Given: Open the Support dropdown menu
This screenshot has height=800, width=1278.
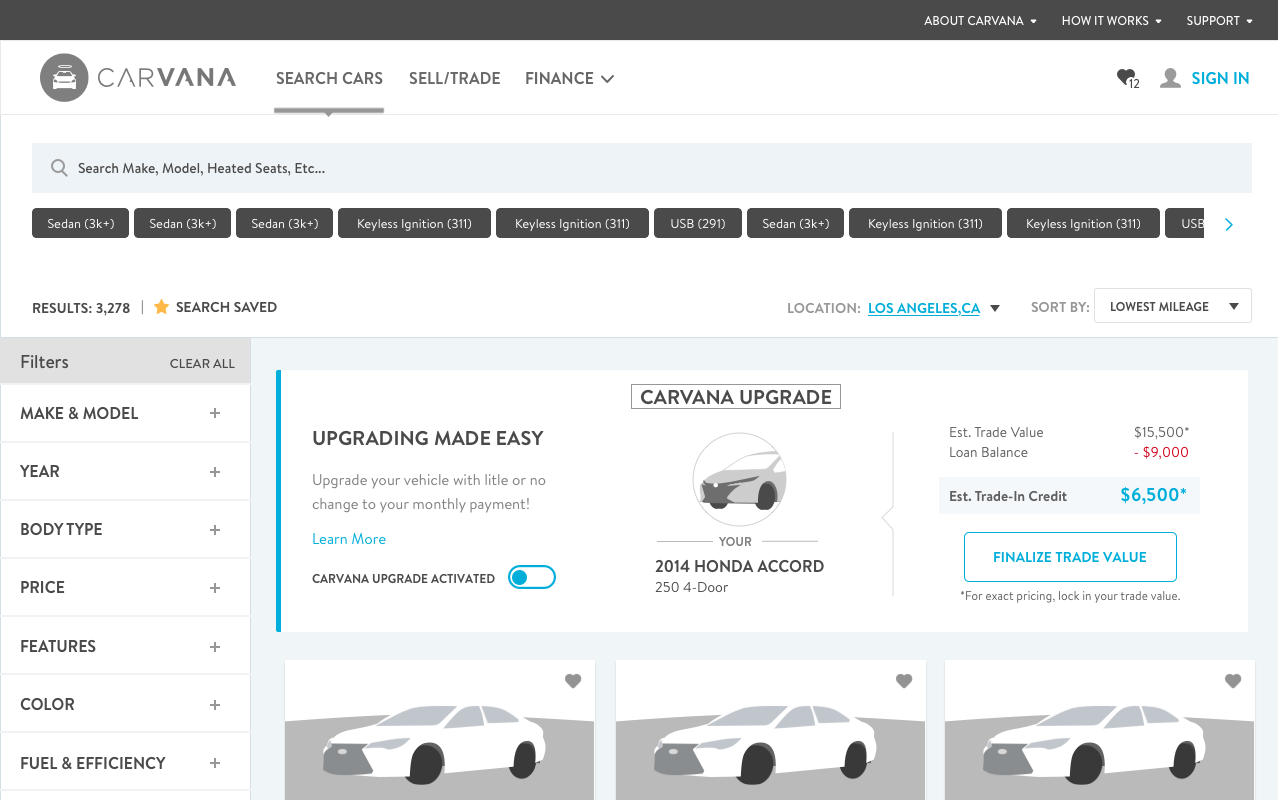Looking at the screenshot, I should pos(1219,20).
